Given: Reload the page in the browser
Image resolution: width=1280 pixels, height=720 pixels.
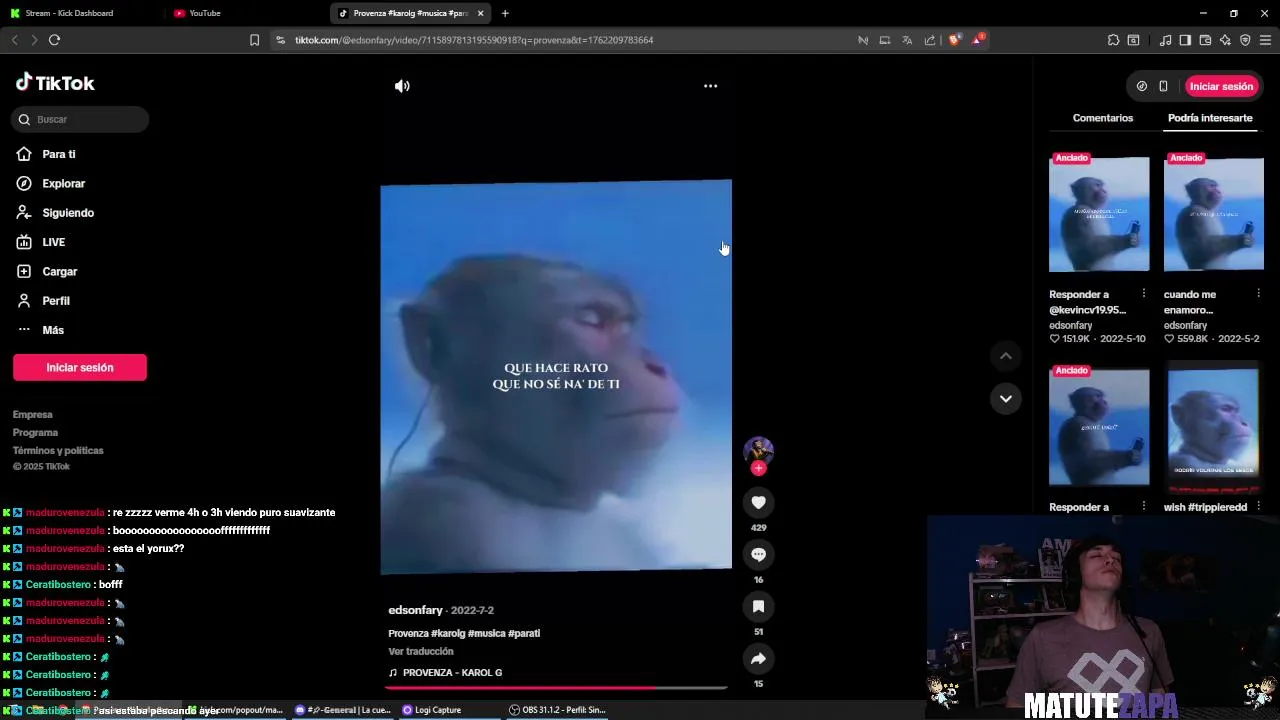Looking at the screenshot, I should 54,40.
